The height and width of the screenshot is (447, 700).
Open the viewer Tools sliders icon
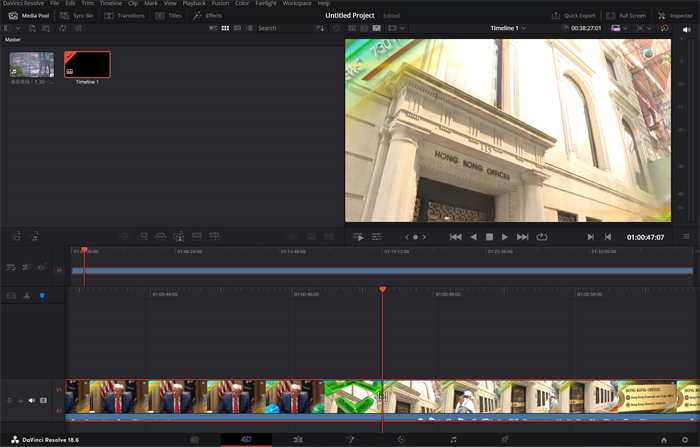(x=377, y=237)
